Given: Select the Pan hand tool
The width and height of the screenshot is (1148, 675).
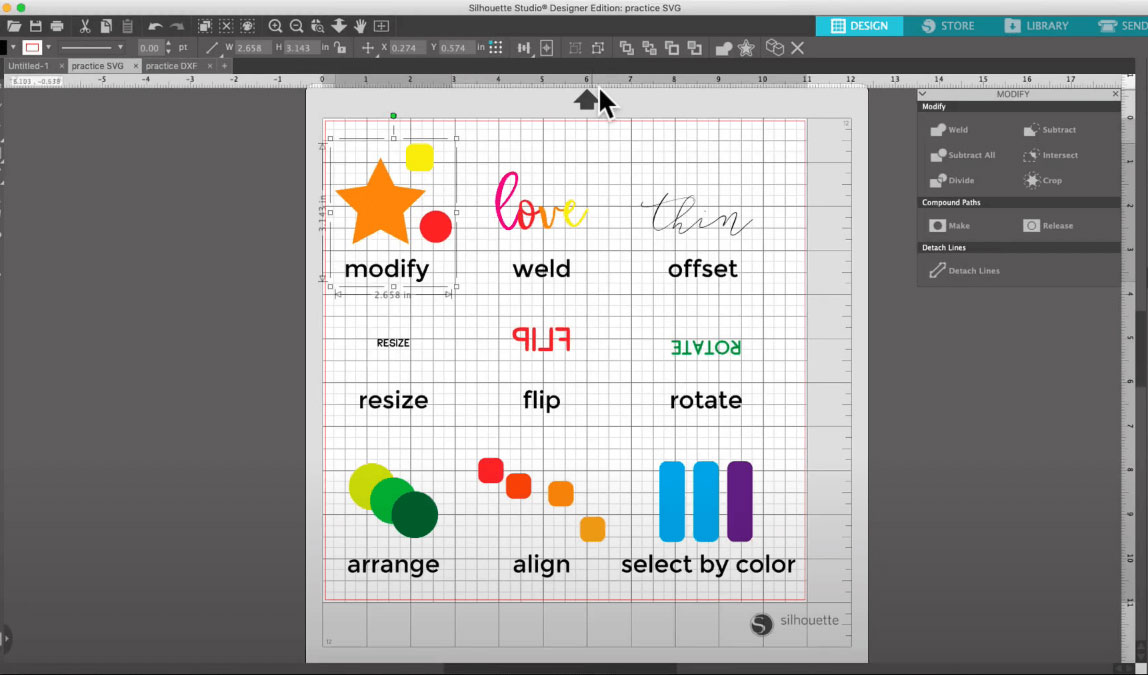Looking at the screenshot, I should tap(361, 26).
